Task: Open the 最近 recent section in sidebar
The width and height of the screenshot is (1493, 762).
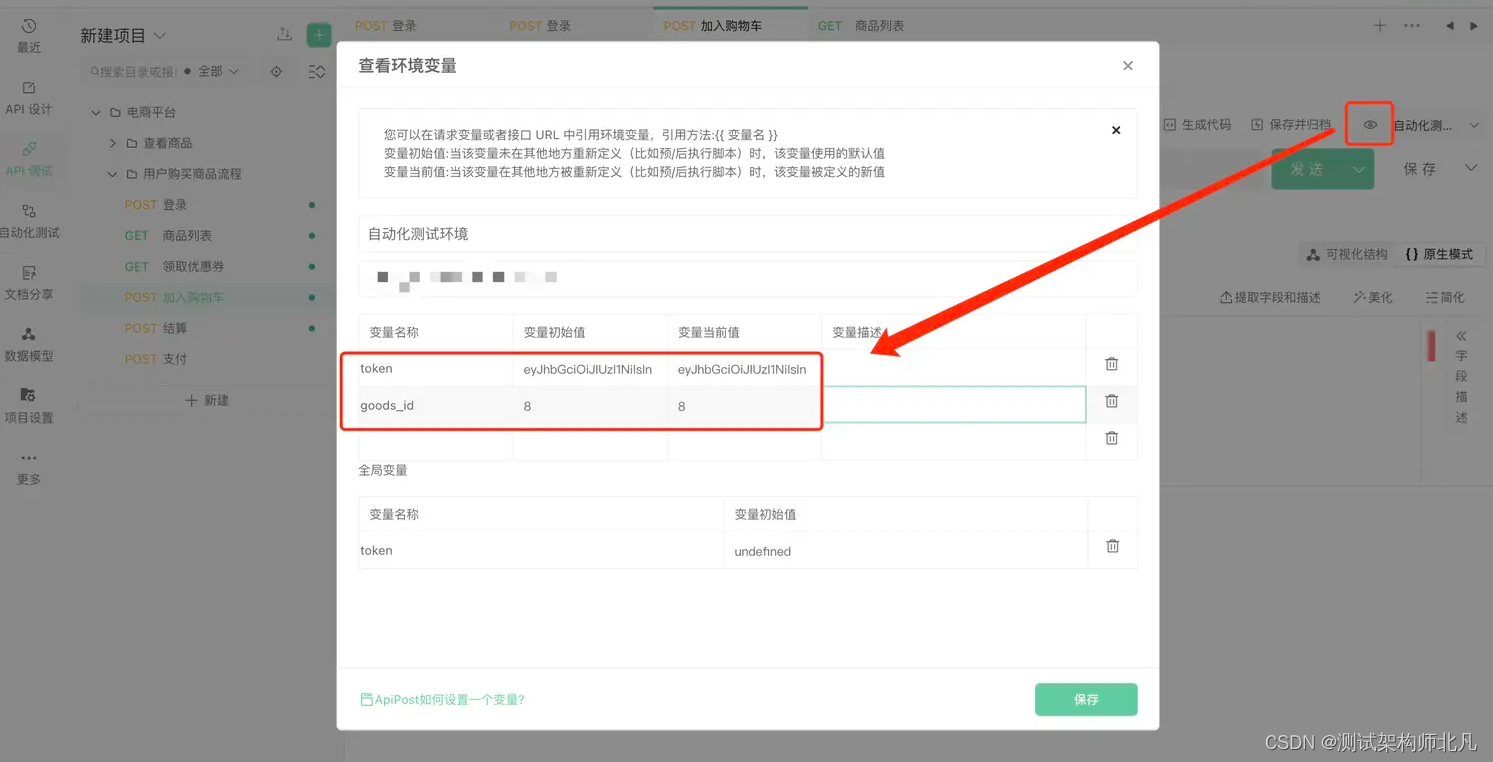Action: [x=29, y=35]
